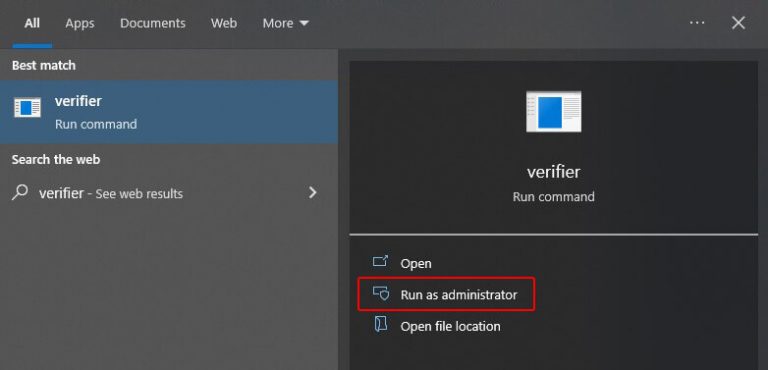The image size is (768, 370).
Task: Switch to the Apps search tab
Action: tap(80, 23)
